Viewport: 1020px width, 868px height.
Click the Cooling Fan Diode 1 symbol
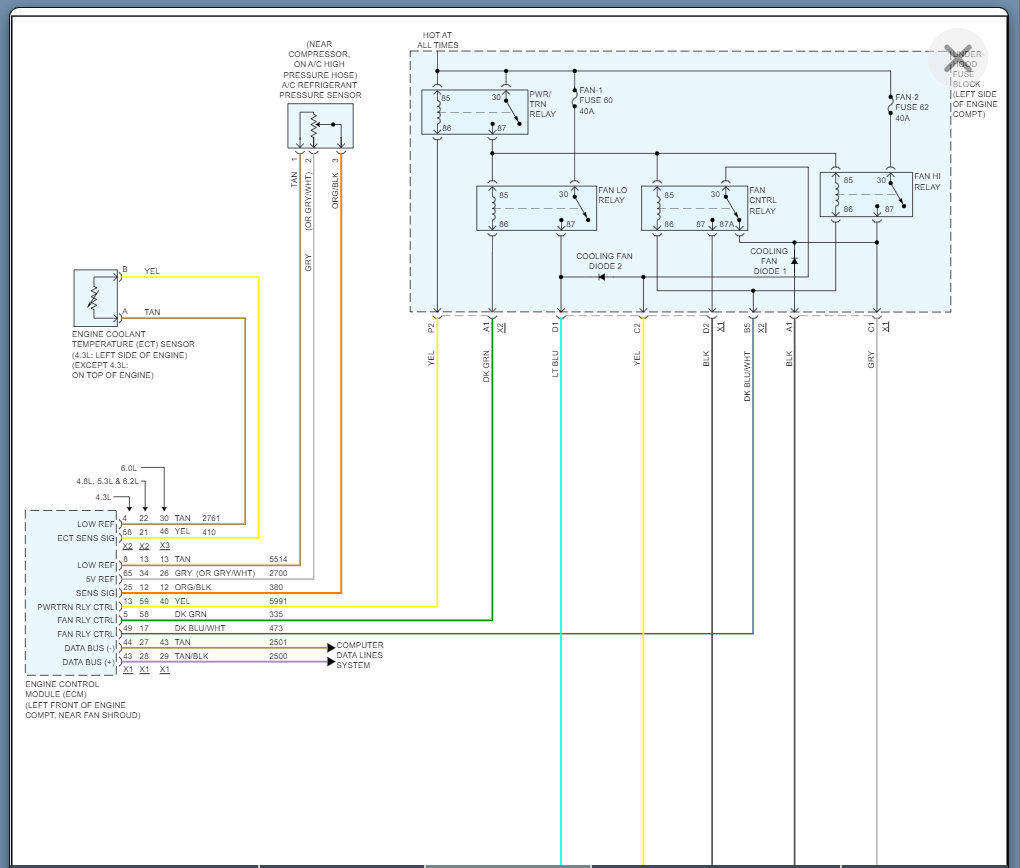click(x=794, y=259)
